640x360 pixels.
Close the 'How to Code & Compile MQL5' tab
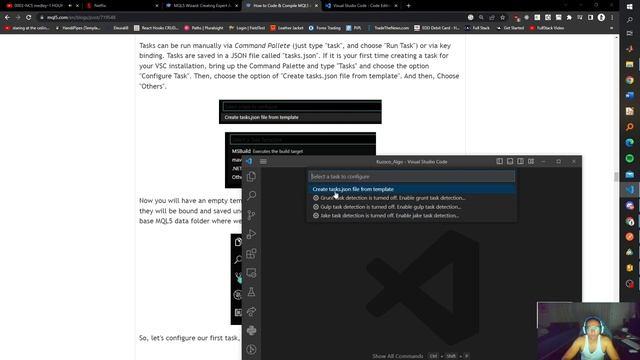coord(316,6)
